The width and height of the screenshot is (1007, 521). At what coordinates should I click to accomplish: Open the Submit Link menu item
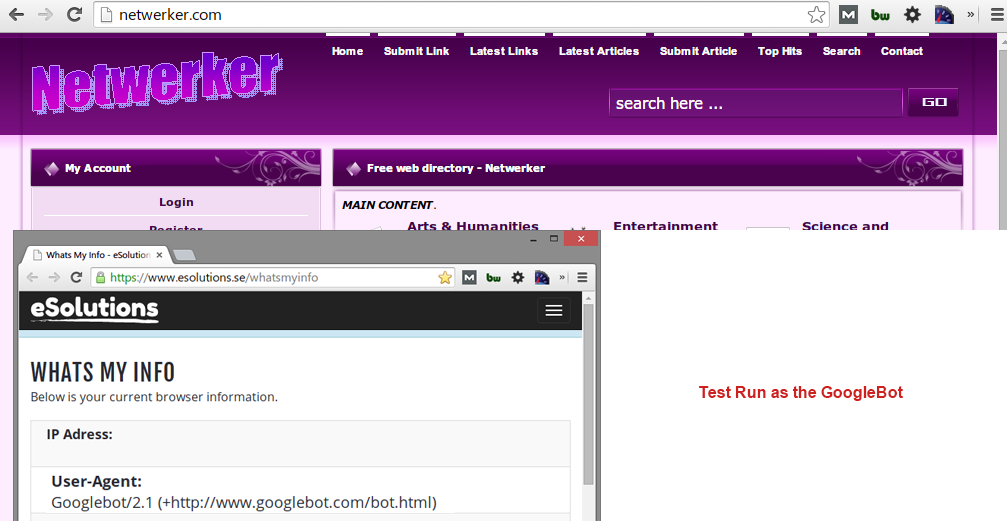[x=416, y=51]
